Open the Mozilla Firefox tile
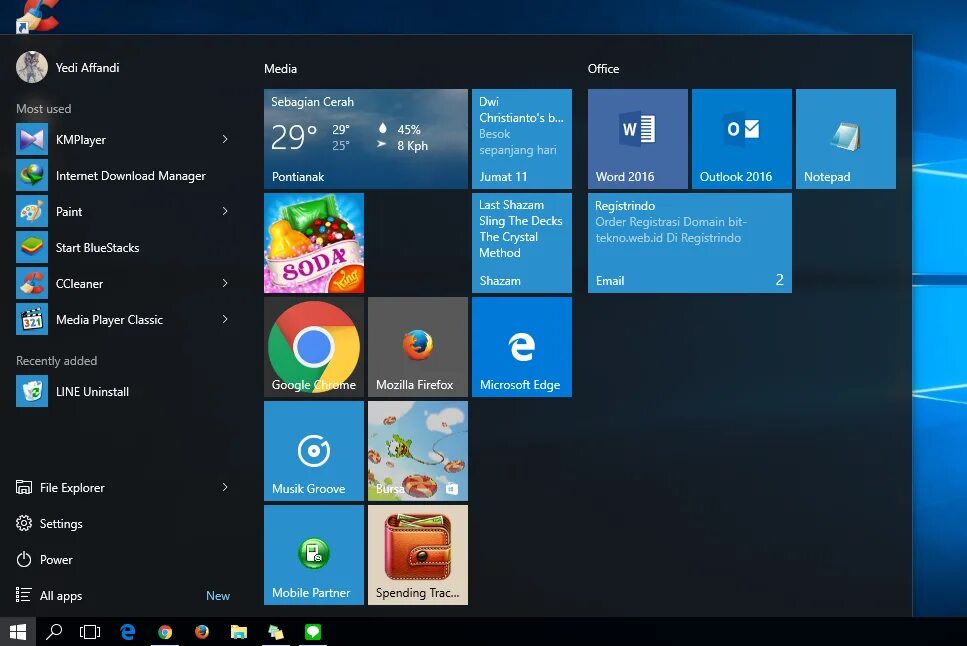The image size is (967, 646). [x=418, y=347]
